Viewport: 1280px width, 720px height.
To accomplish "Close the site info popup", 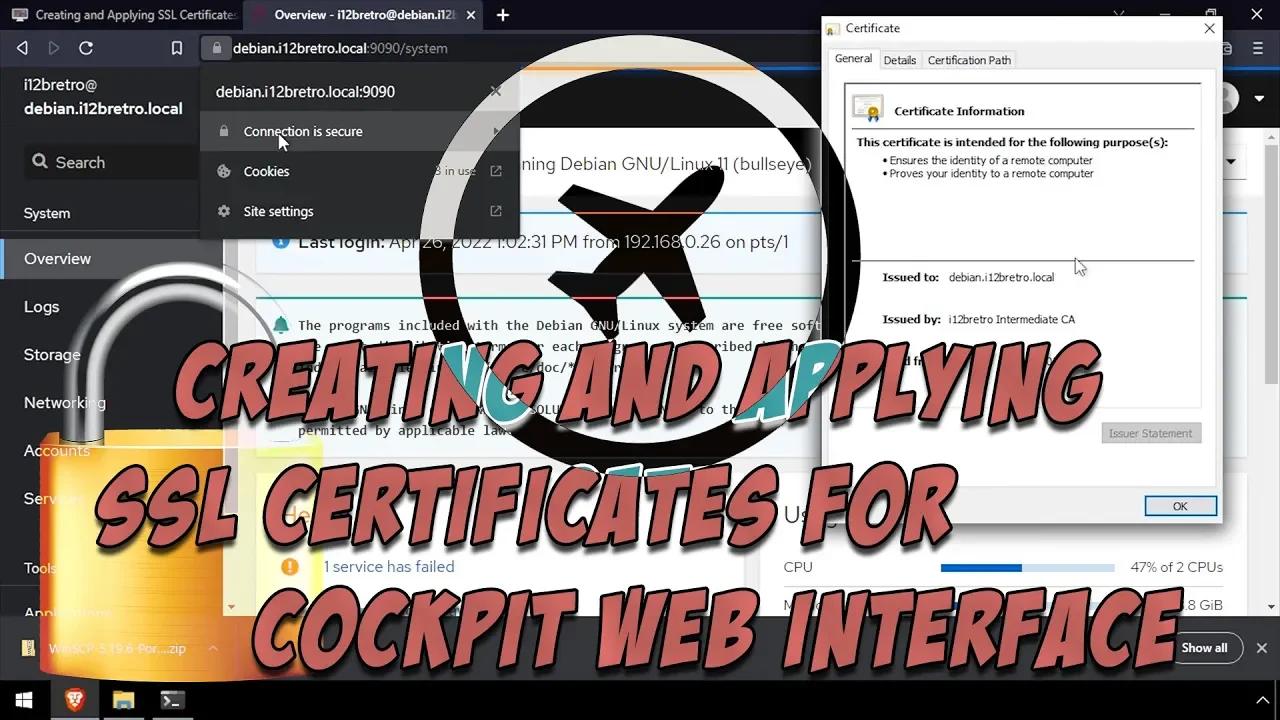I will pos(495,91).
